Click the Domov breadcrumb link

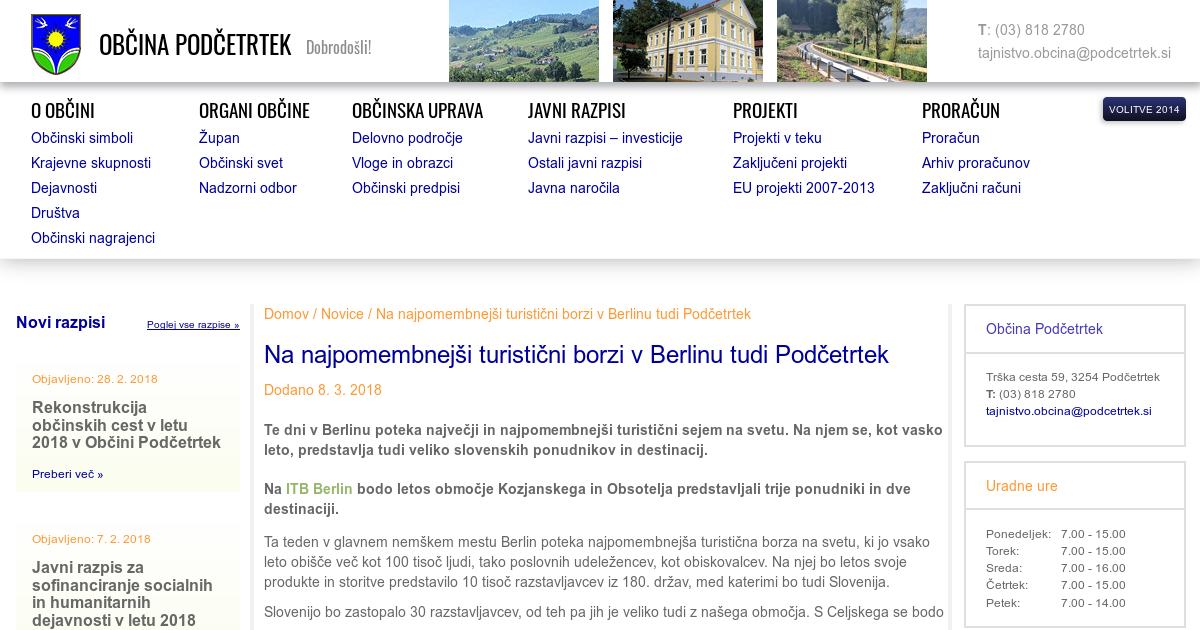[286, 314]
